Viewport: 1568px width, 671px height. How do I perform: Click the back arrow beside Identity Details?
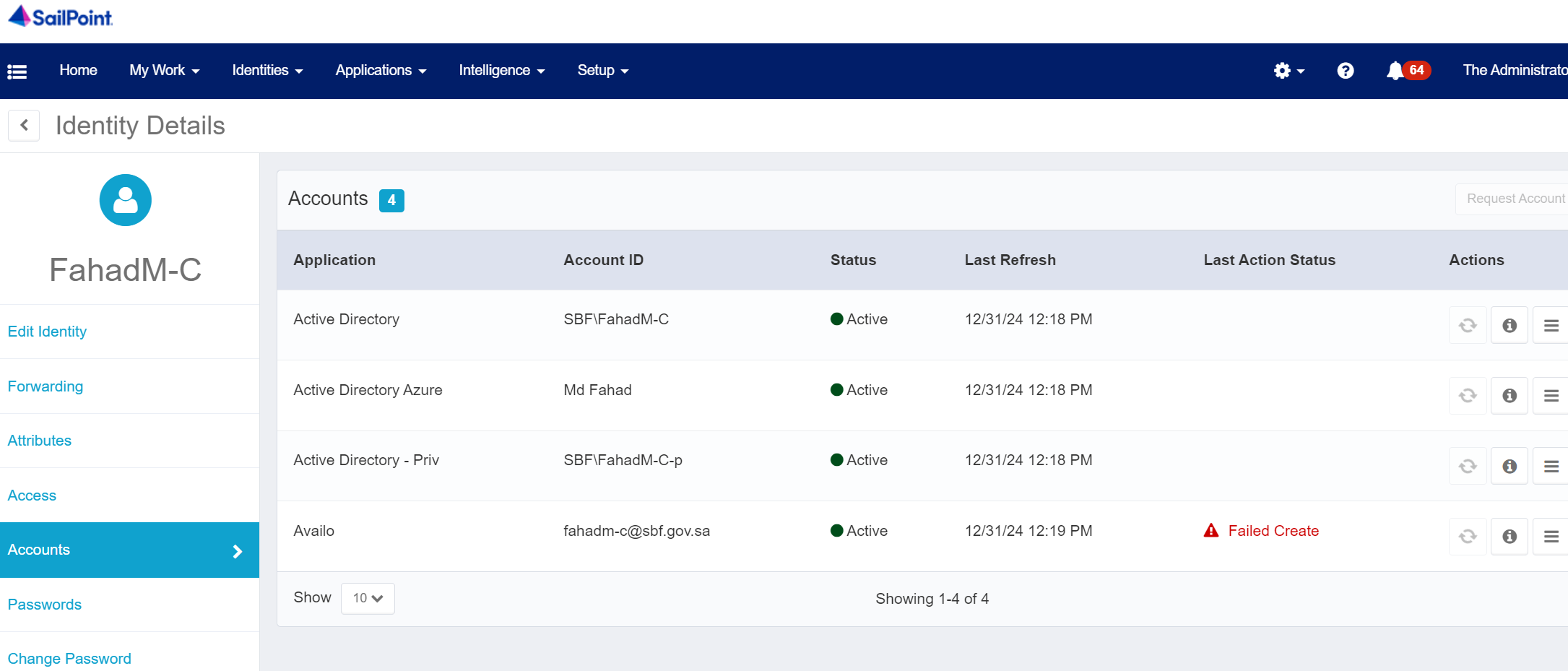point(24,125)
